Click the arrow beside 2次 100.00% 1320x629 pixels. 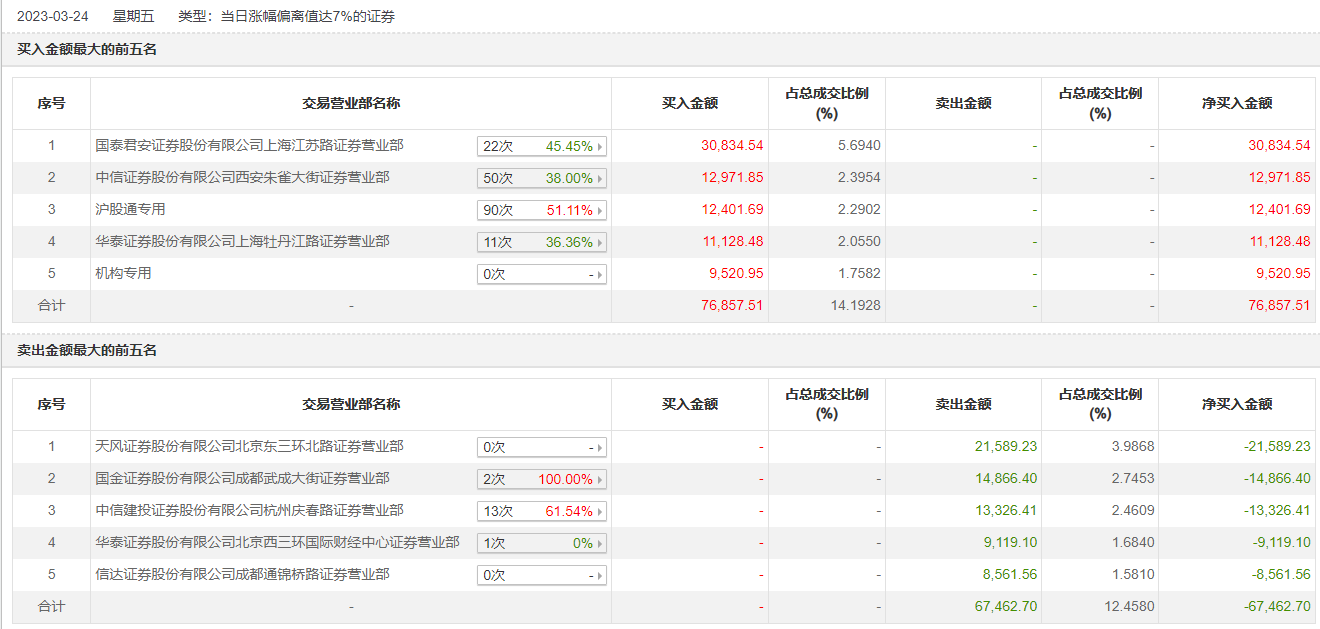pyautogui.click(x=601, y=480)
